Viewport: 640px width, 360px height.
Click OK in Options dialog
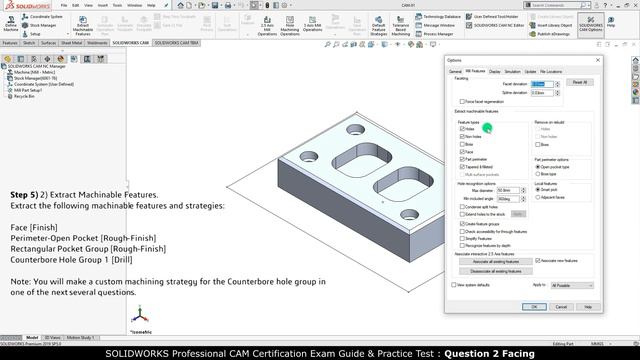tap(534, 307)
